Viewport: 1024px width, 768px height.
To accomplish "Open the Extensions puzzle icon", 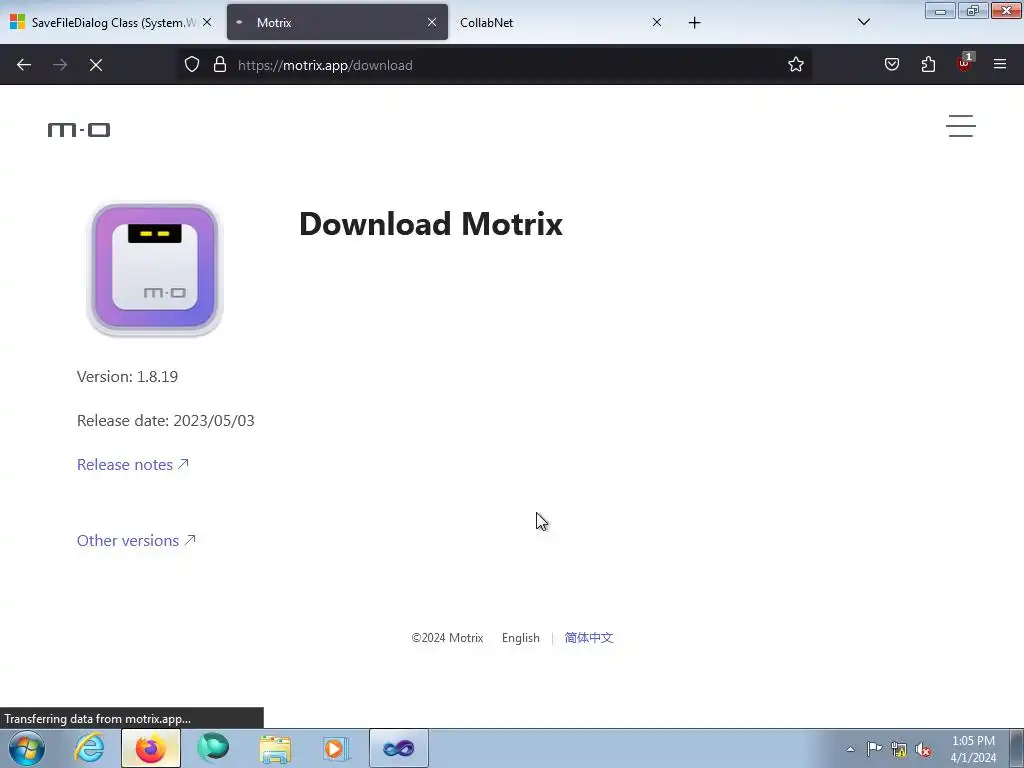I will pyautogui.click(x=928, y=65).
